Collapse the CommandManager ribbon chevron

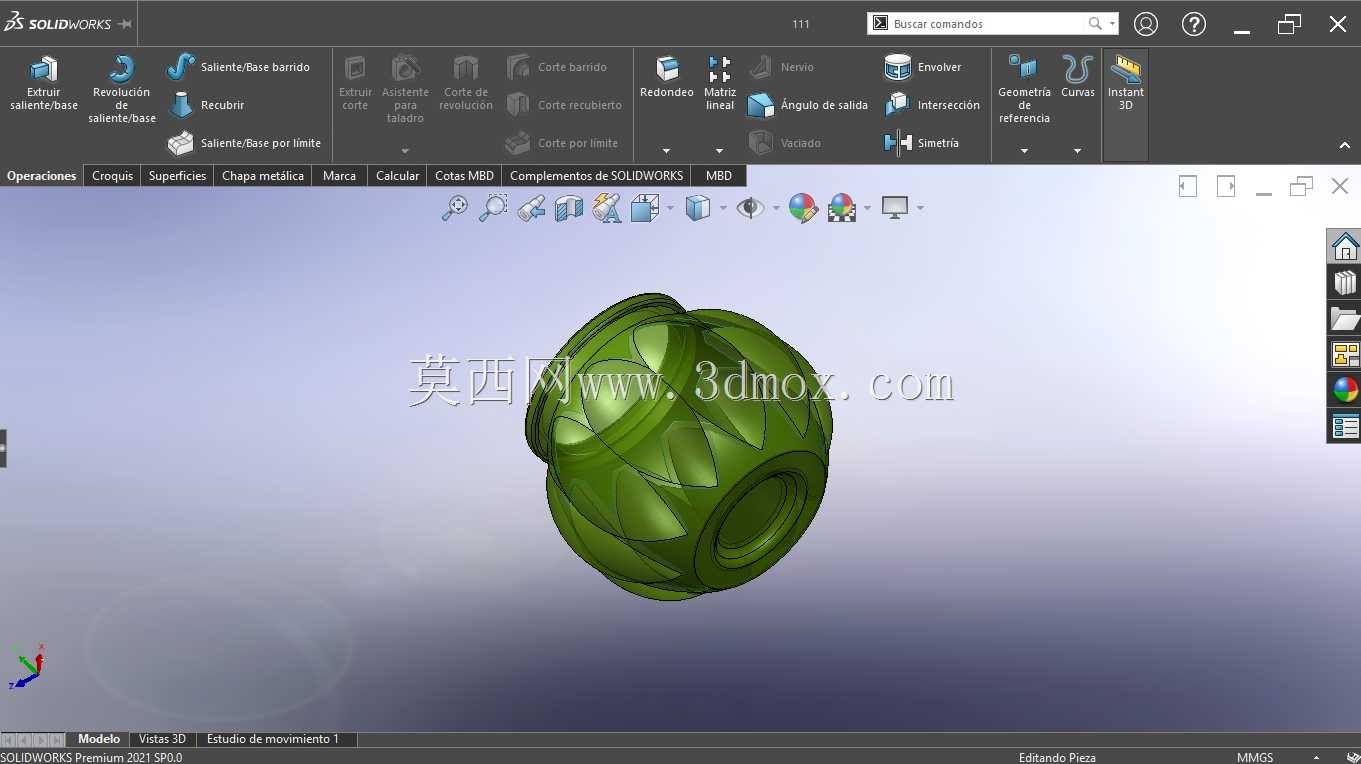tap(1345, 146)
